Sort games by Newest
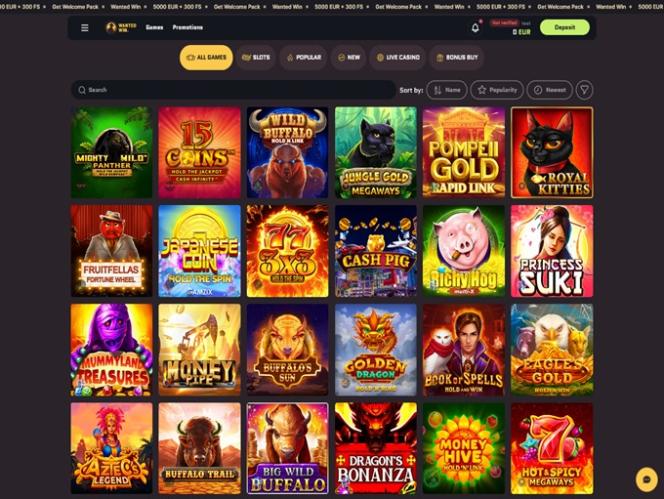664x499 pixels. pos(549,90)
